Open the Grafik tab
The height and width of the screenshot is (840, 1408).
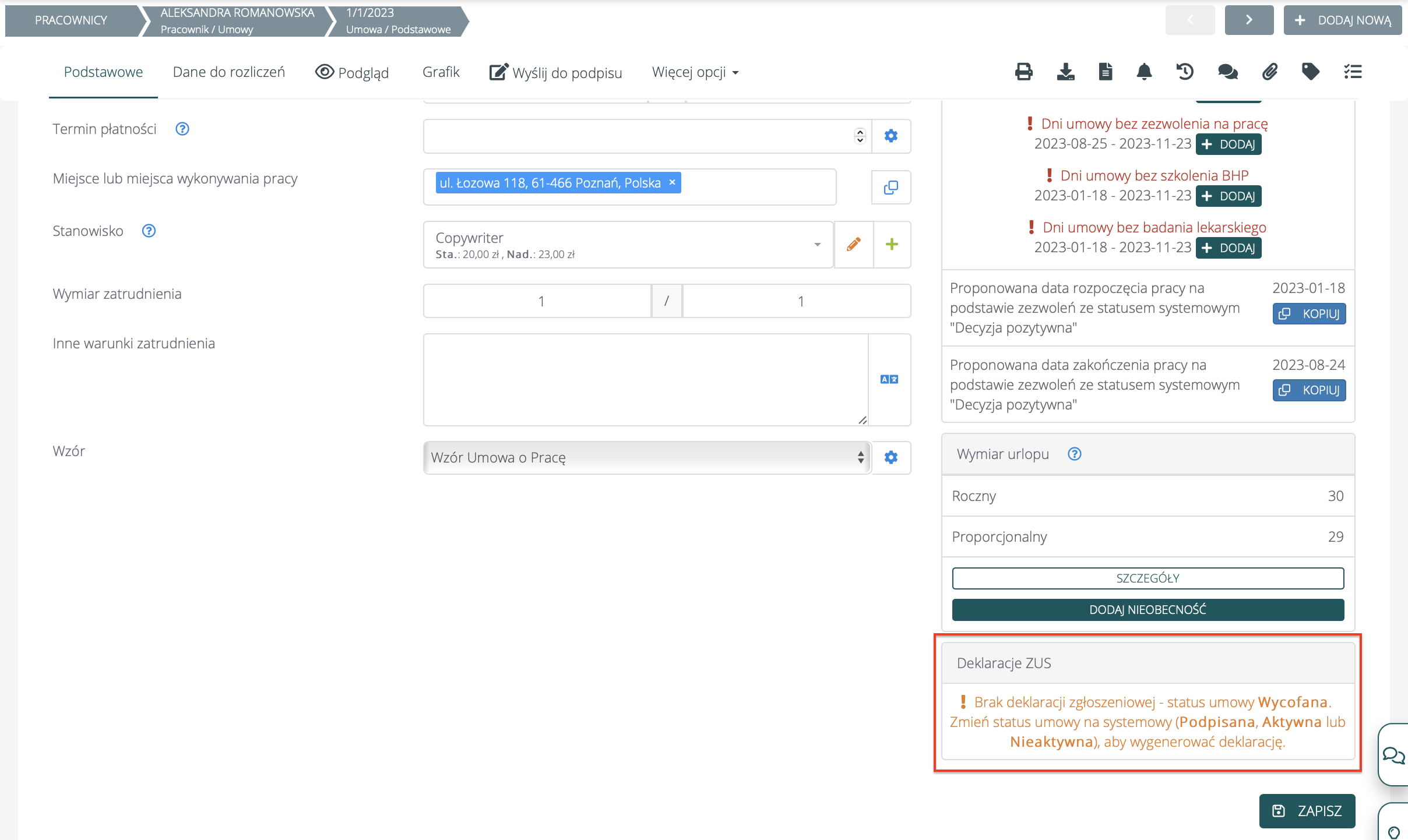441,72
